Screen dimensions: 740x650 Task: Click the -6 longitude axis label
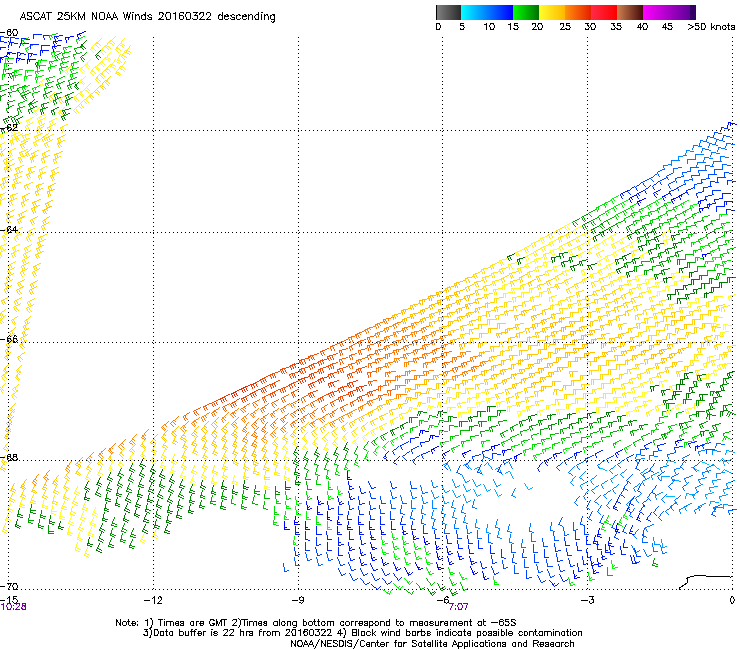[x=443, y=600]
